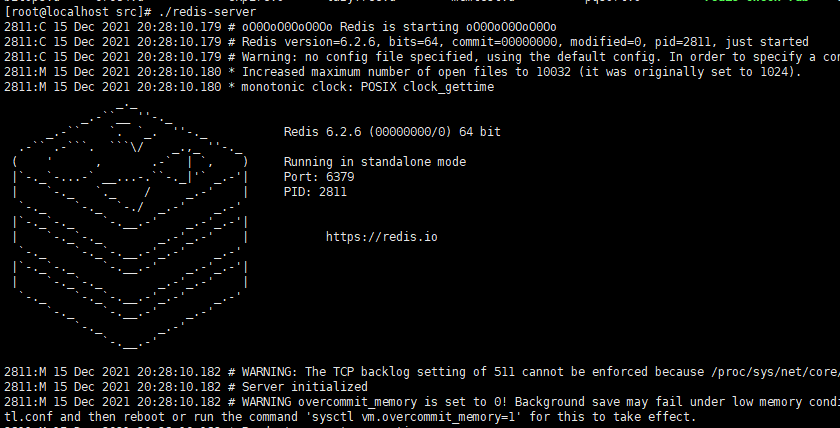This screenshot has height=428, width=840.
Task: Click the "Redis 6.2.6 (00000000/0) 64 bit" banner
Action: (x=392, y=132)
